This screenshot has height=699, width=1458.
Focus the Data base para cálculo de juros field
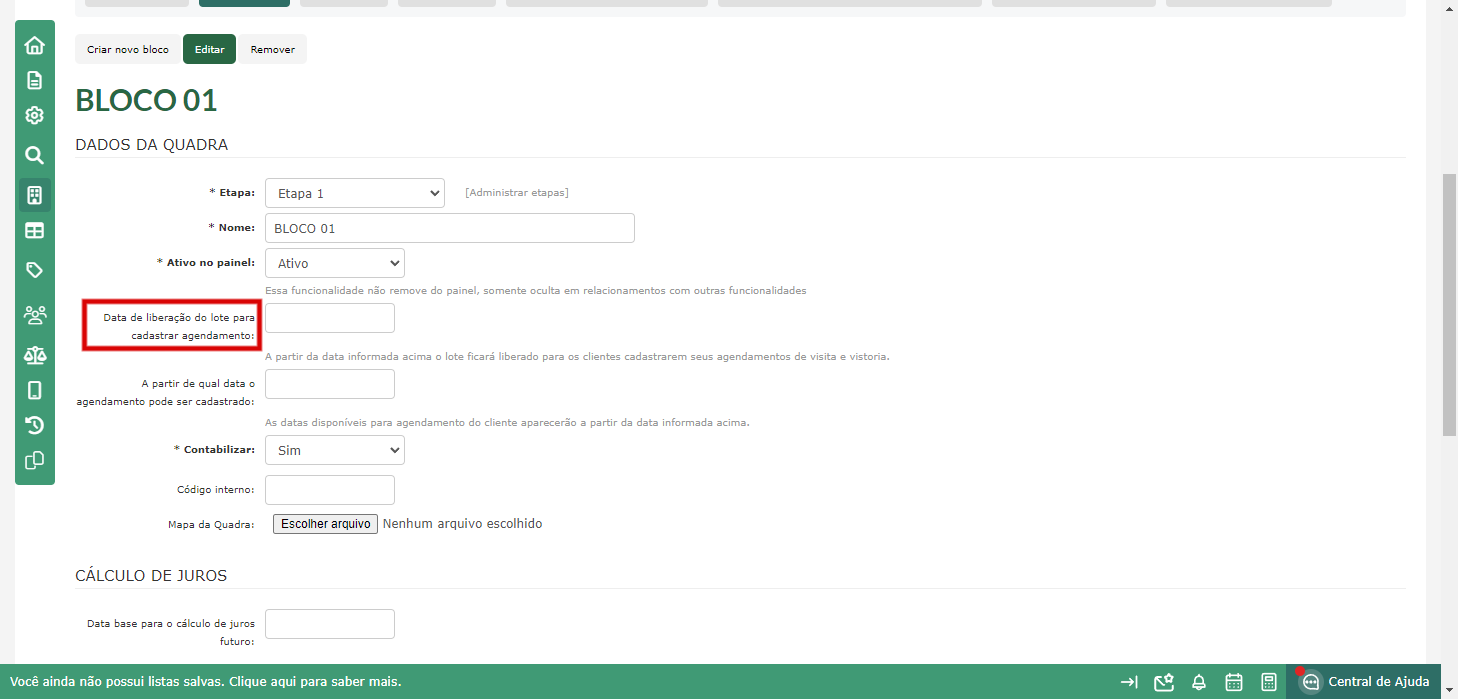coord(330,624)
